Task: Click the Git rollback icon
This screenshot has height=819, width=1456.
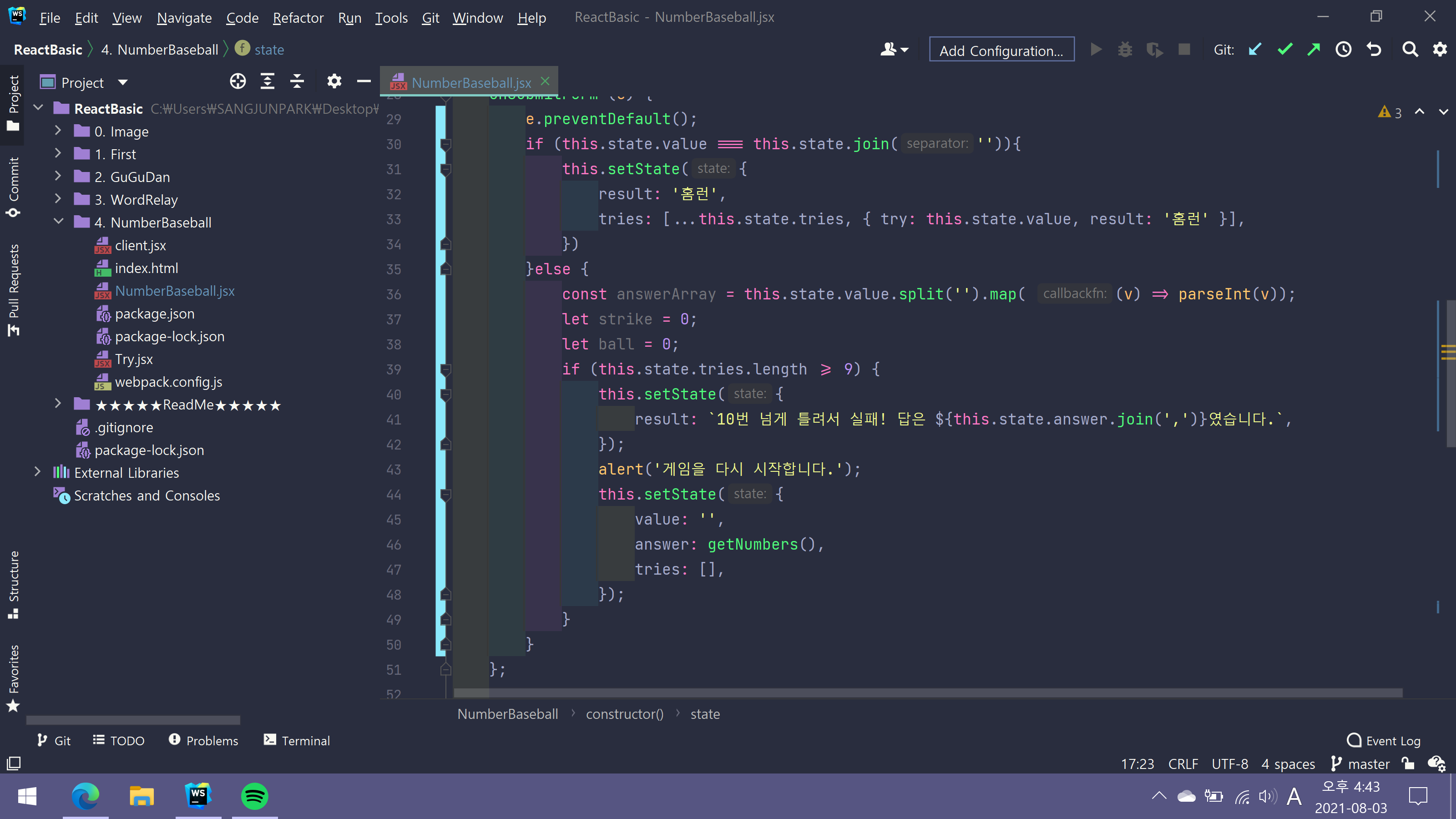Action: 1374,50
